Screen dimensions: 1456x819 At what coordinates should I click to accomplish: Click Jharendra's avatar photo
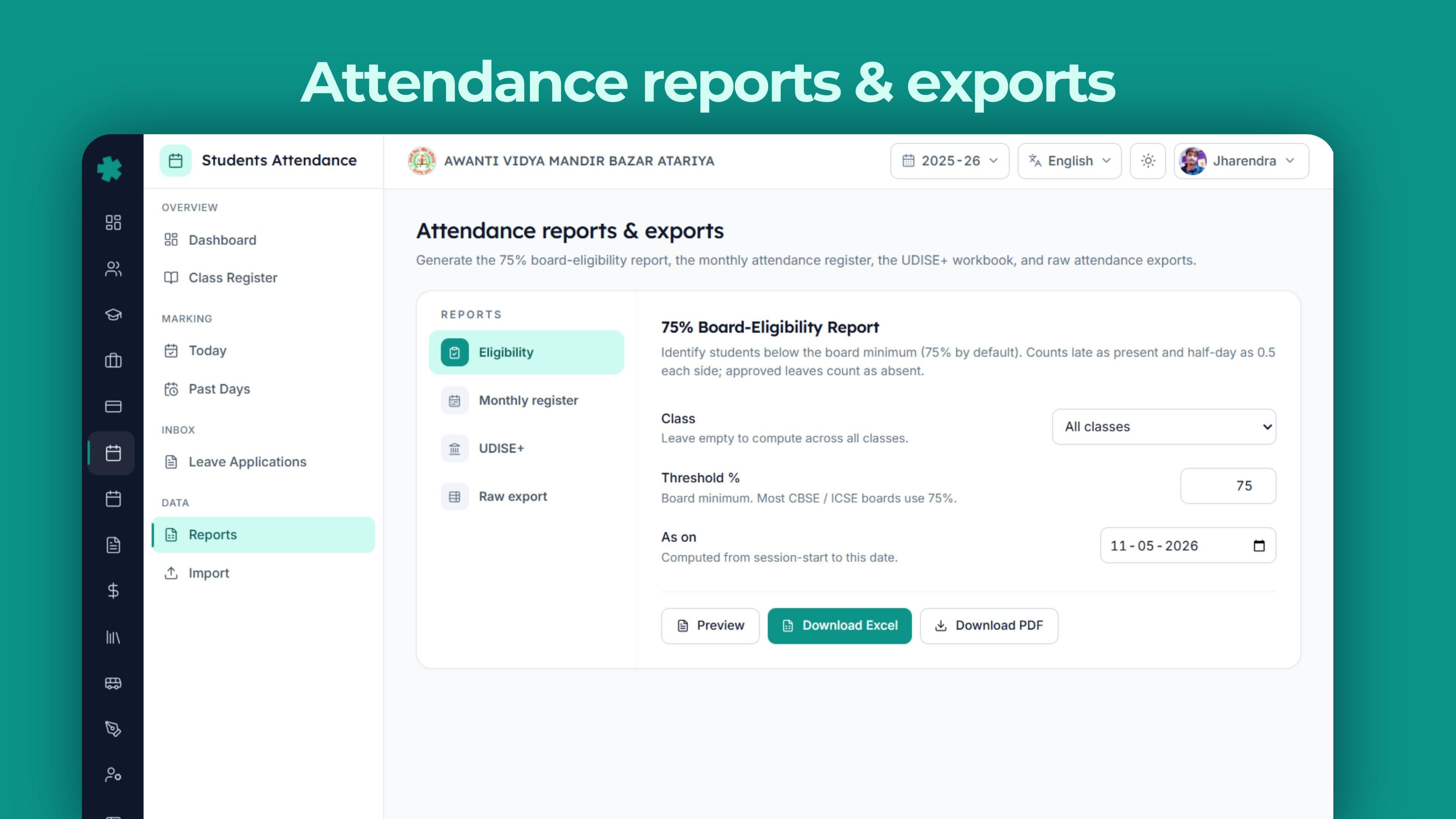(x=1192, y=161)
